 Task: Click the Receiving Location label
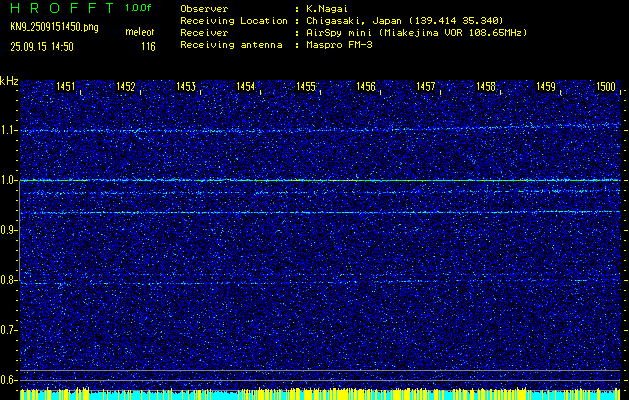(x=234, y=21)
